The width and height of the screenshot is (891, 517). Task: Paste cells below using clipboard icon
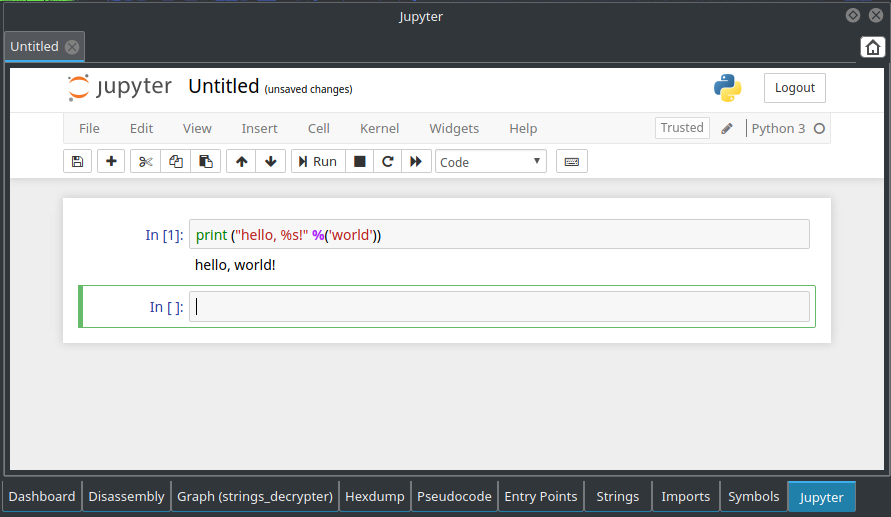click(206, 161)
